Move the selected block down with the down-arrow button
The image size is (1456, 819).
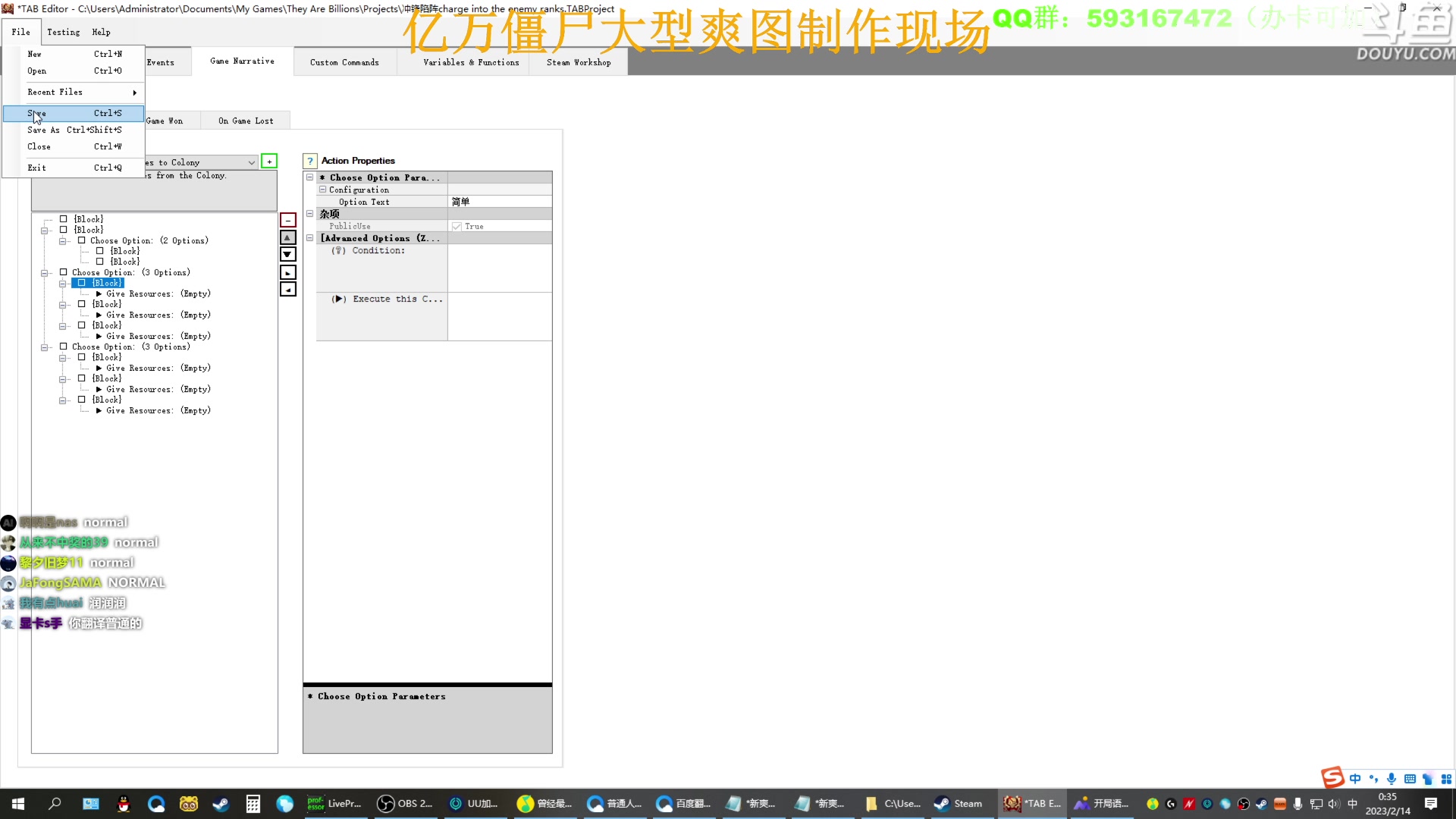[287, 254]
